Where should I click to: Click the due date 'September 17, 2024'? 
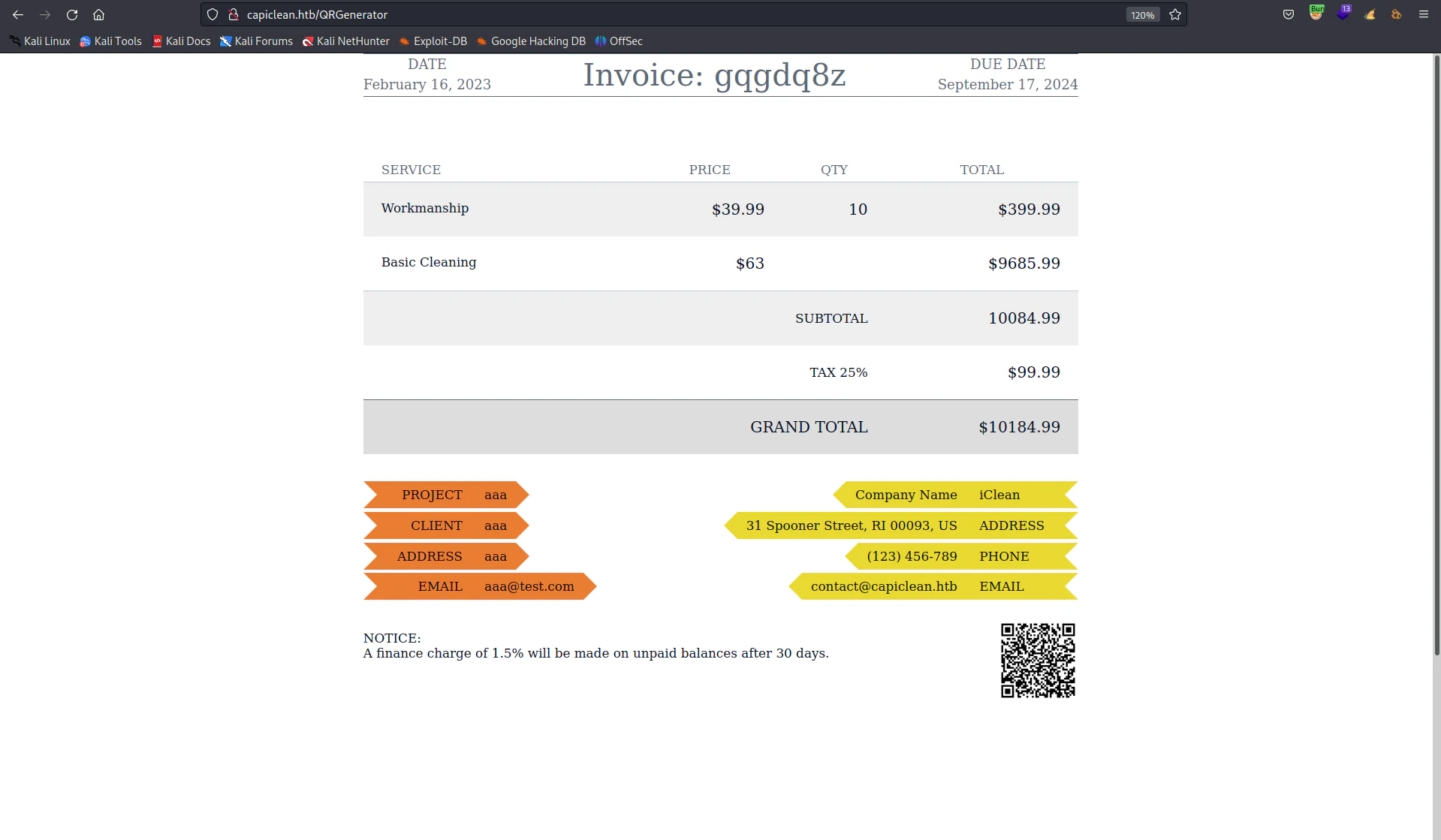pyautogui.click(x=1008, y=85)
